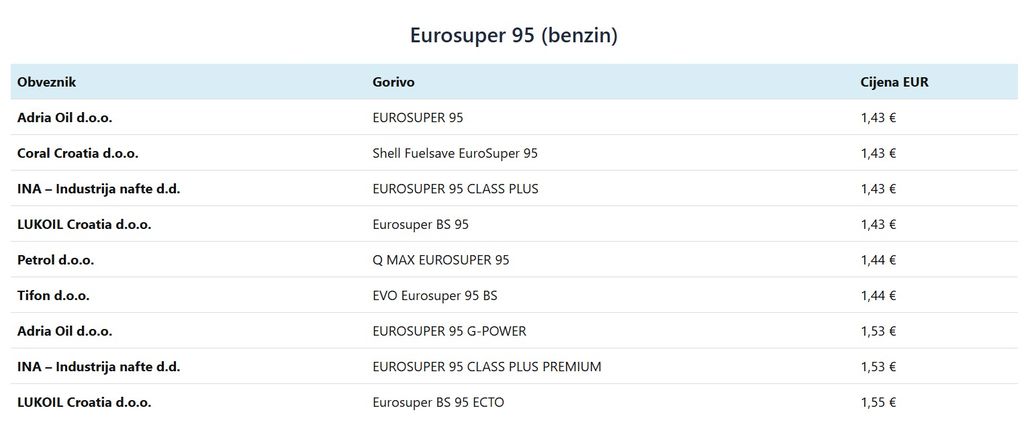This screenshot has height=431, width=1024.
Task: Click the Gorivo column header
Action: click(393, 82)
